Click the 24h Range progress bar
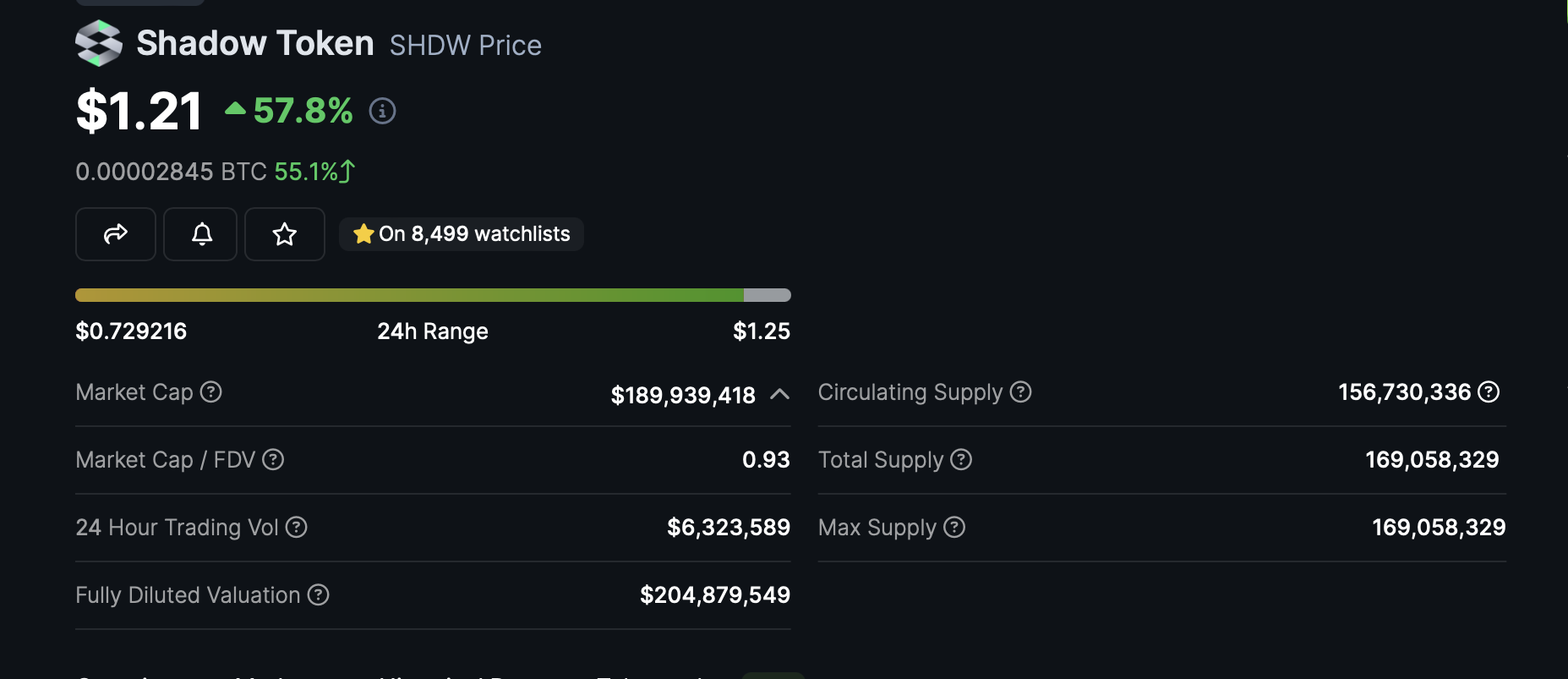Viewport: 1568px width, 679px height. pyautogui.click(x=433, y=295)
